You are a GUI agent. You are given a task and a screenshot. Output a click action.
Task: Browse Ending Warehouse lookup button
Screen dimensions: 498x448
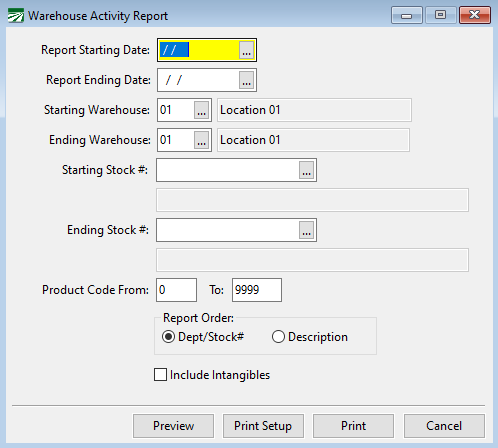click(x=201, y=140)
